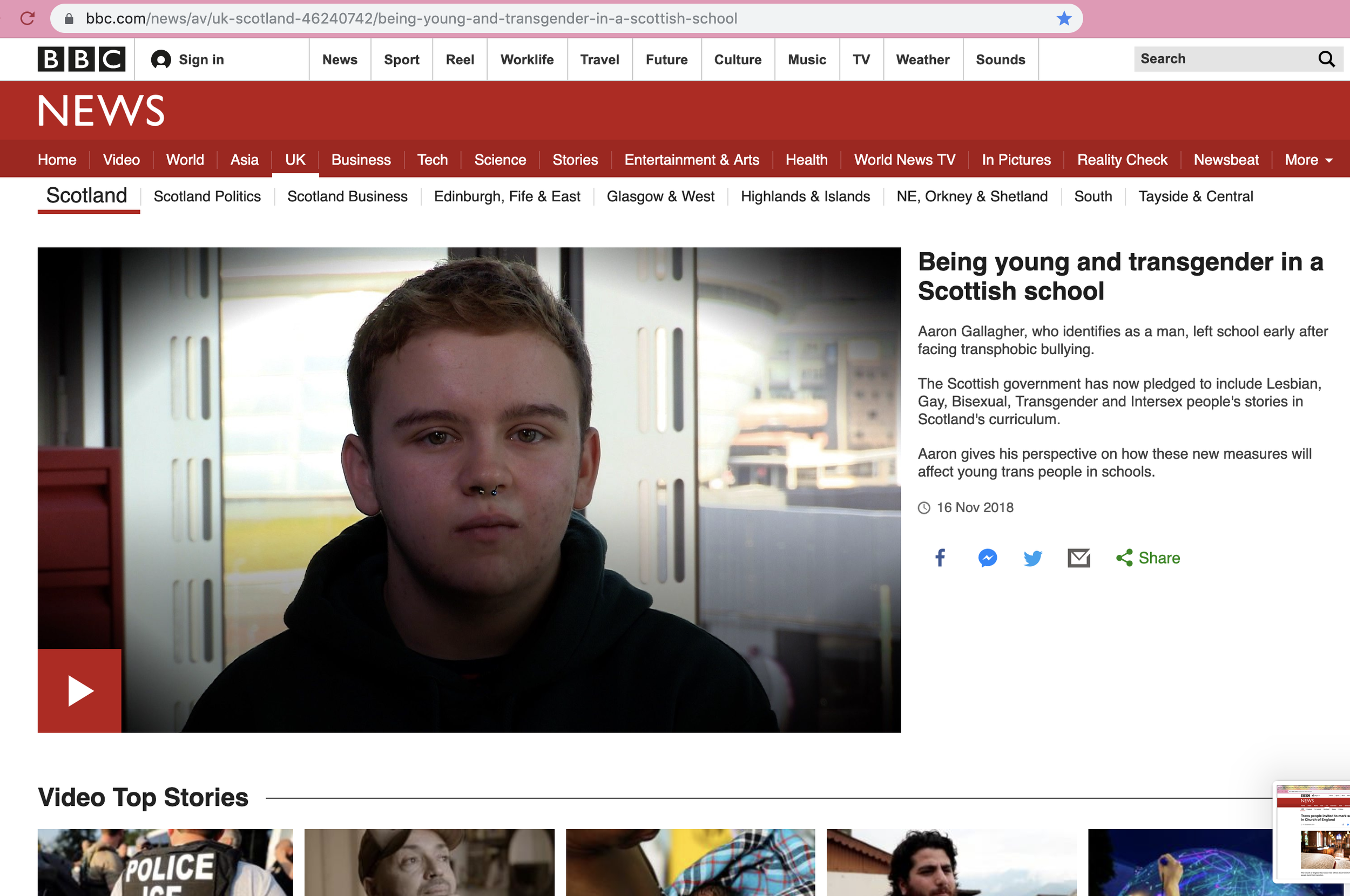Email the story with the envelope icon
1350x896 pixels.
pos(1078,558)
